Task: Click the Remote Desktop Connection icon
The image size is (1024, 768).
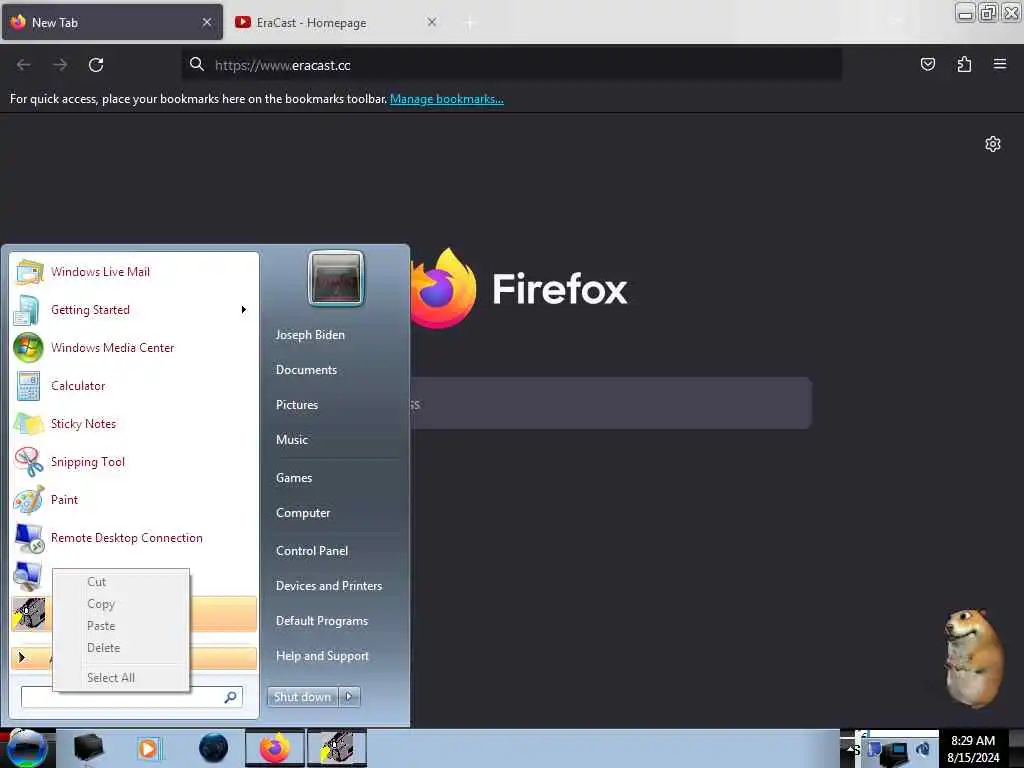Action: click(x=29, y=538)
